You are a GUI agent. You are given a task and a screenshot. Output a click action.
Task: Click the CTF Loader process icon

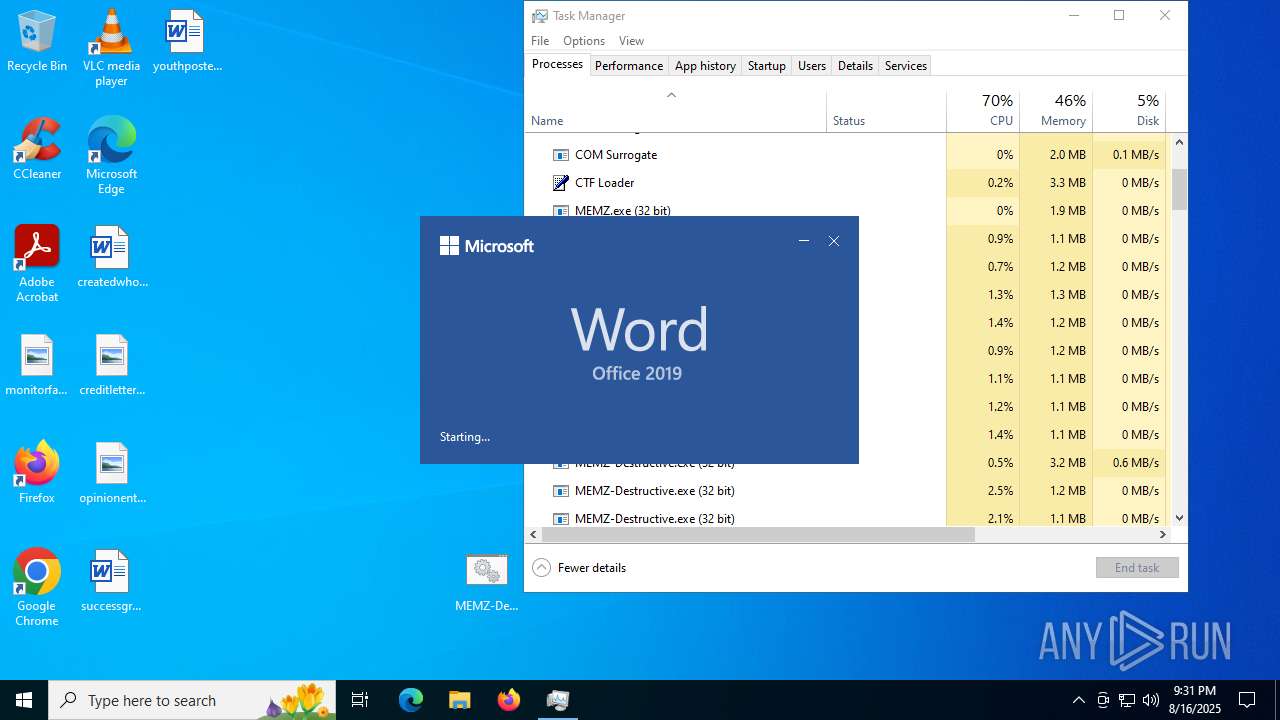(561, 183)
